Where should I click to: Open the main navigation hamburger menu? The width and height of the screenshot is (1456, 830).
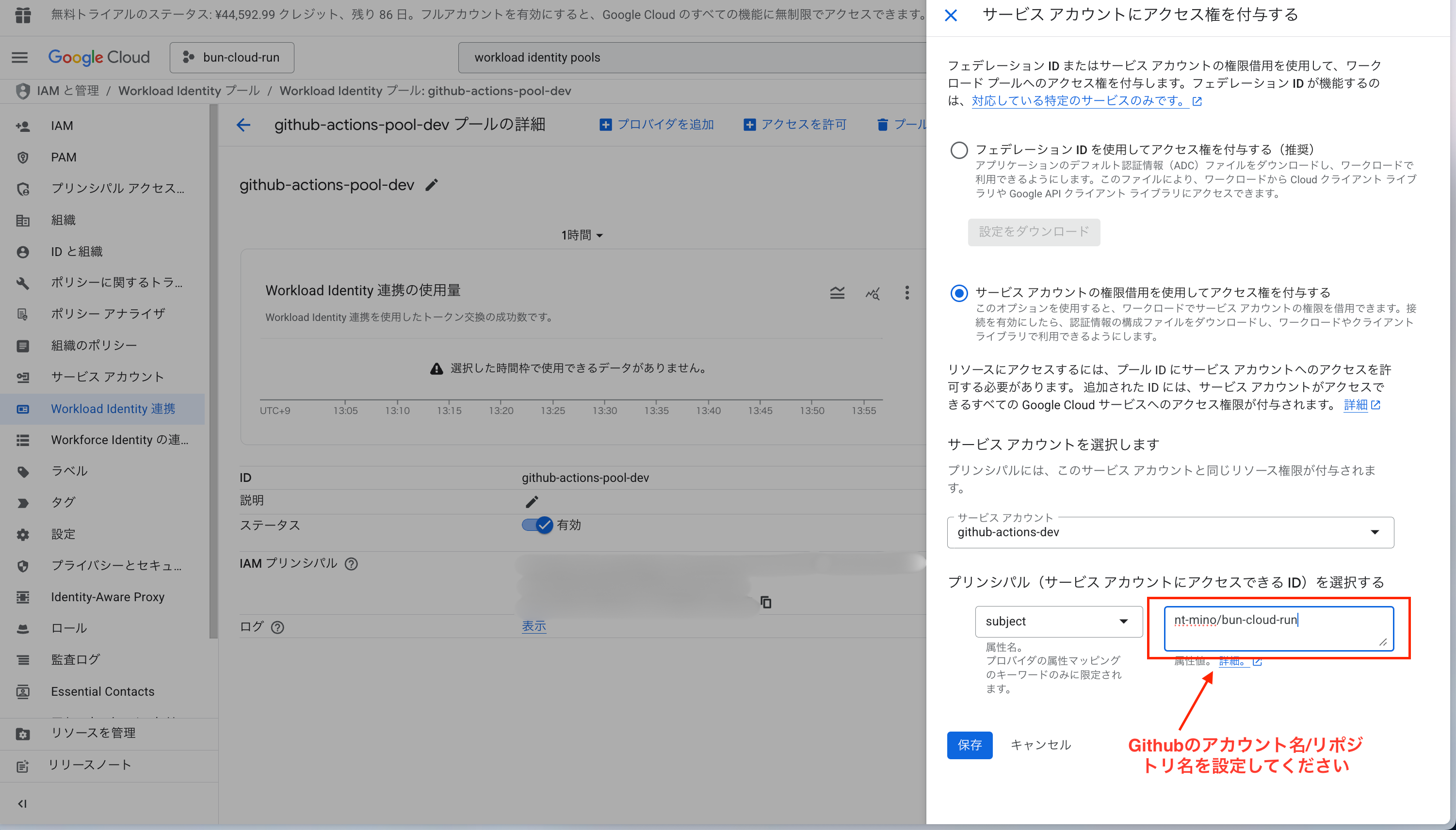19,58
